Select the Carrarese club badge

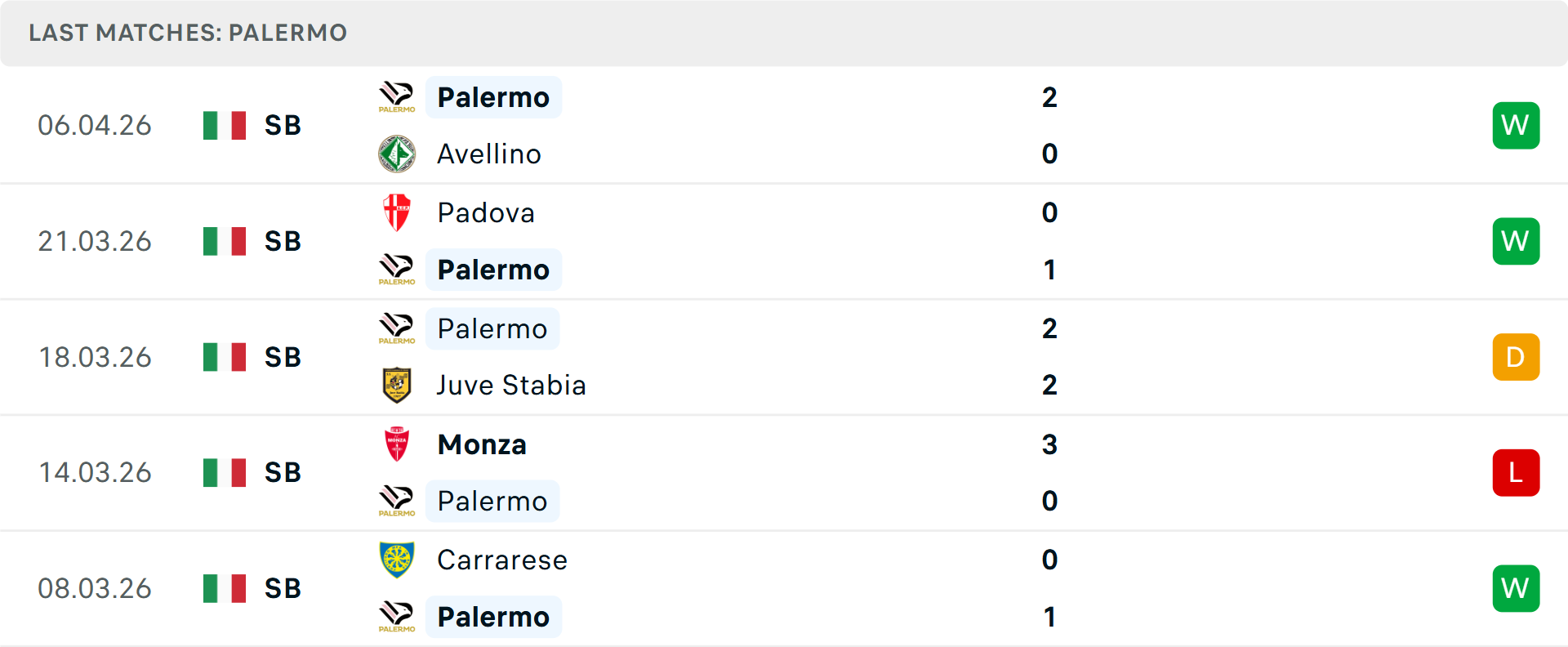tap(396, 560)
